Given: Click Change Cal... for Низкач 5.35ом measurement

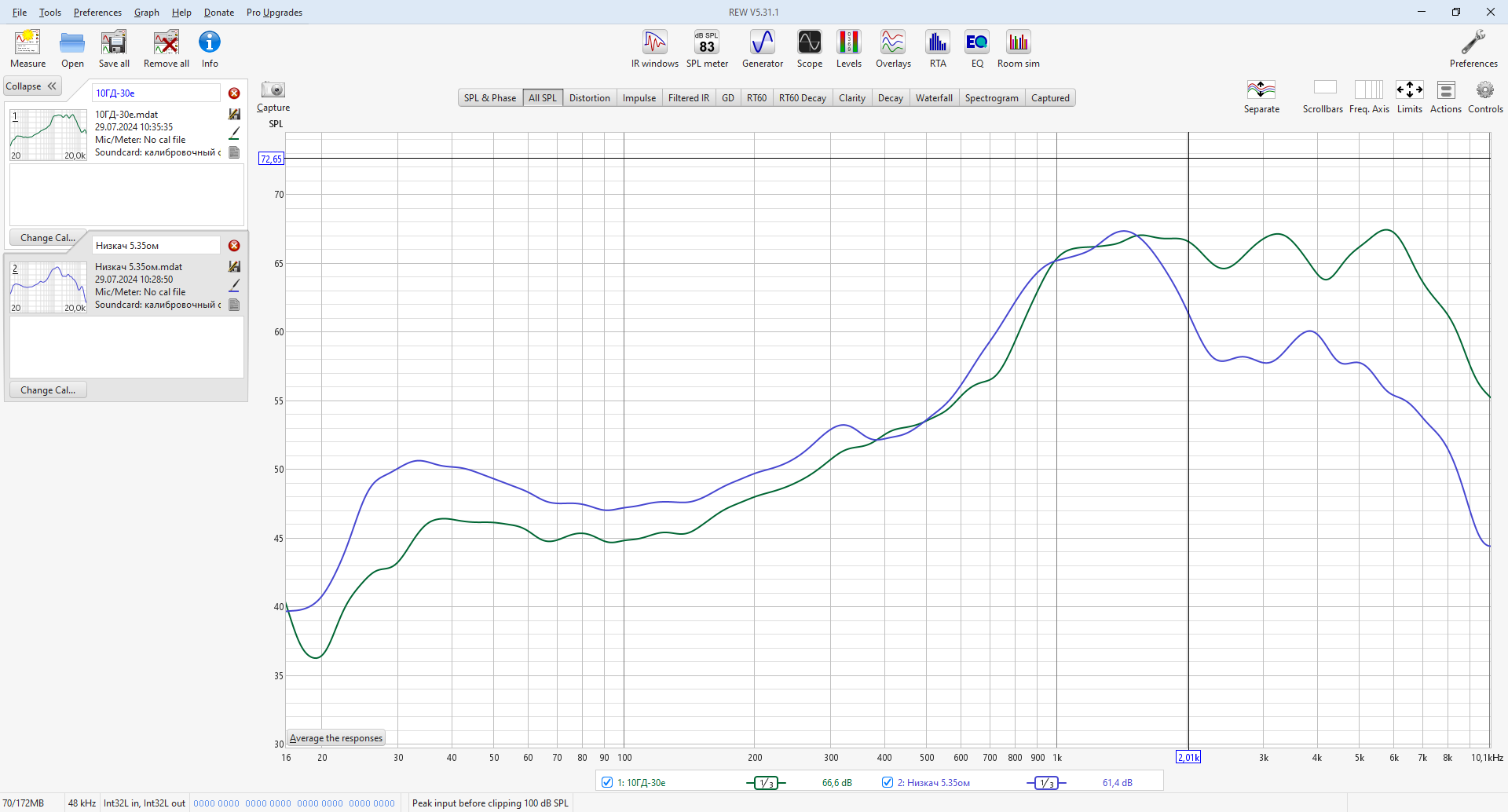Looking at the screenshot, I should 48,390.
